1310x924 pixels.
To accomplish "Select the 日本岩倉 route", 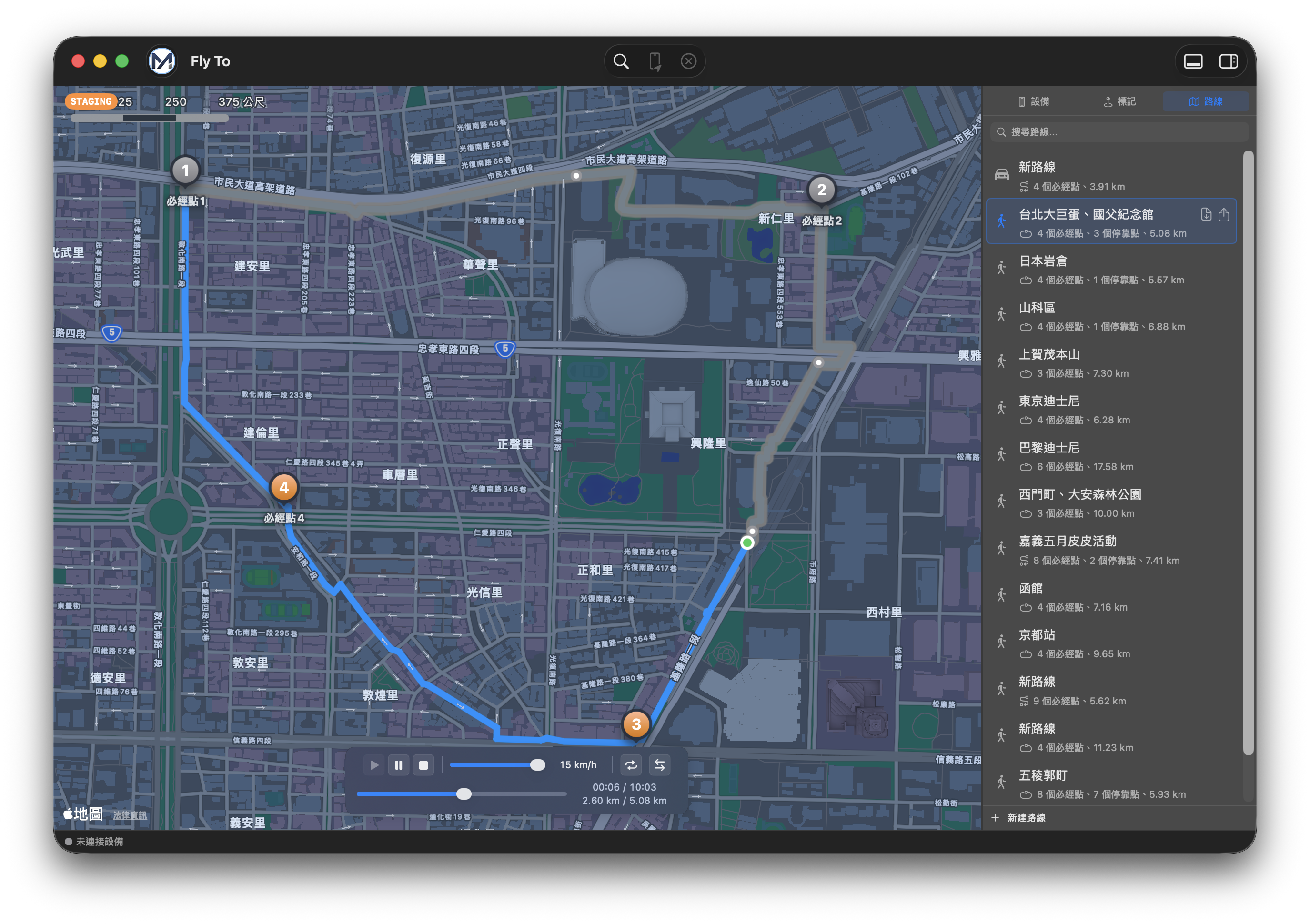I will (1111, 269).
